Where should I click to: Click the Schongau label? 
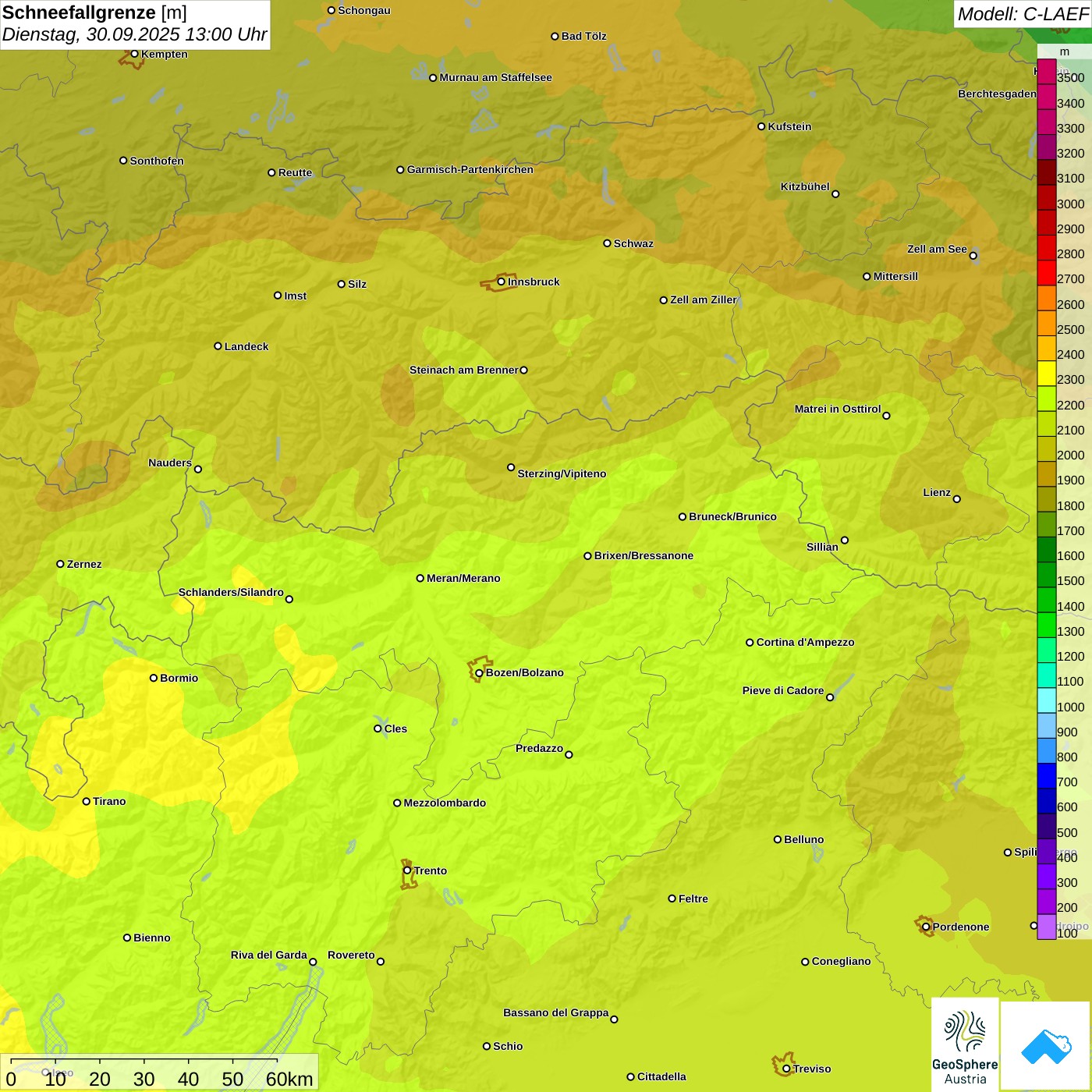click(x=363, y=10)
